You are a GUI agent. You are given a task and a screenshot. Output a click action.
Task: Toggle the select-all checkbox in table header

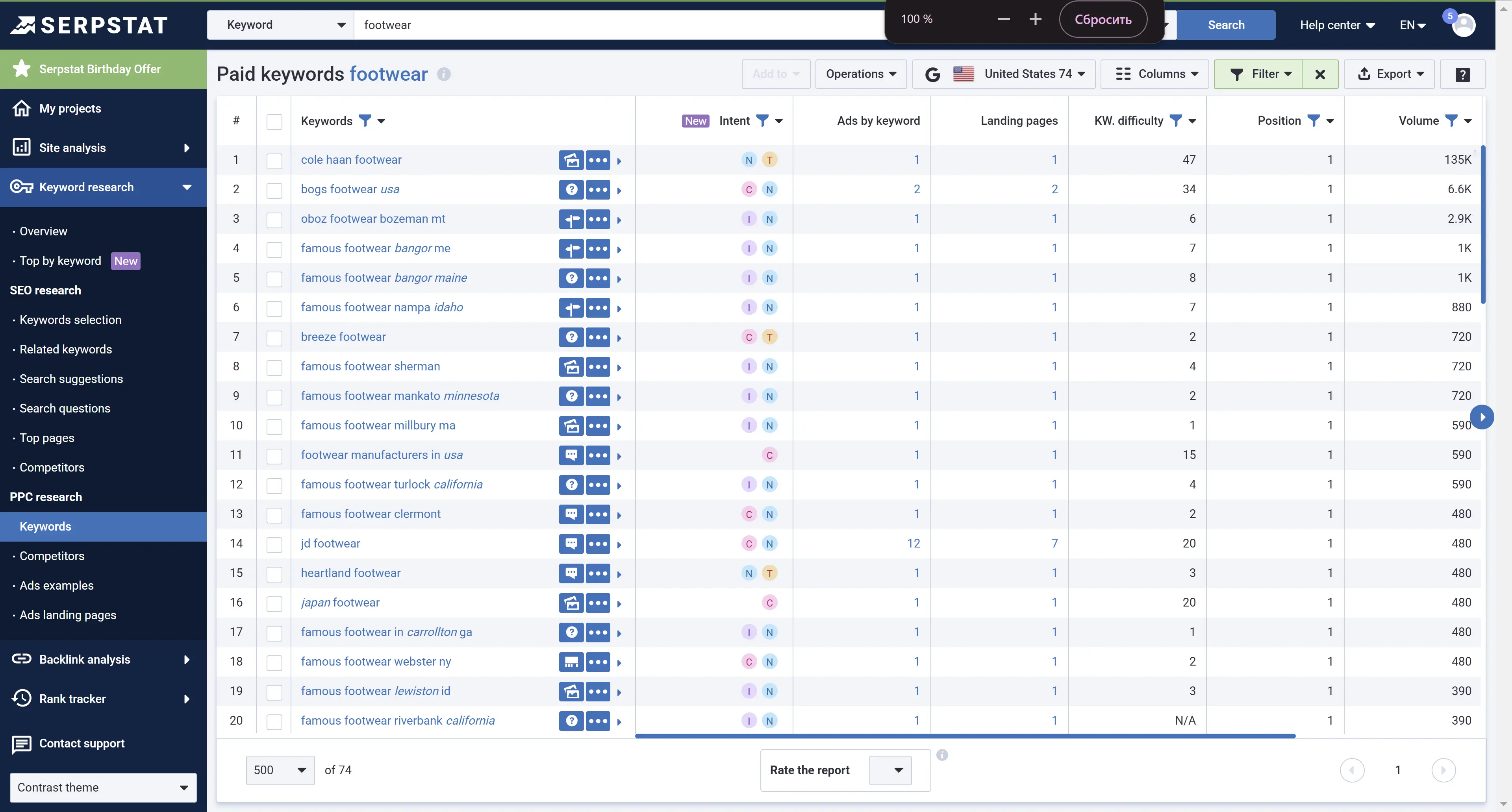click(274, 122)
